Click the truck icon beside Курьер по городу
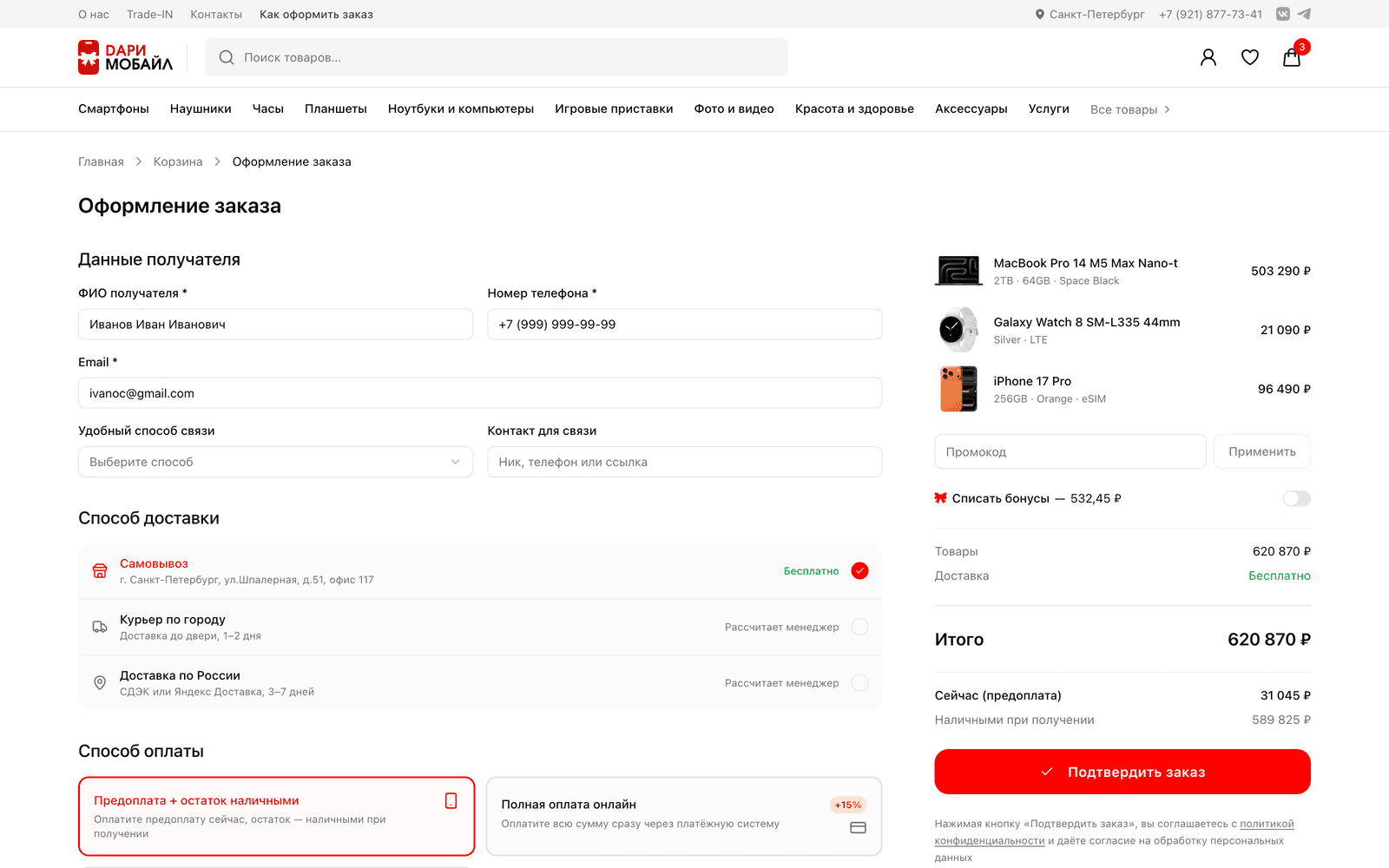 [x=100, y=627]
